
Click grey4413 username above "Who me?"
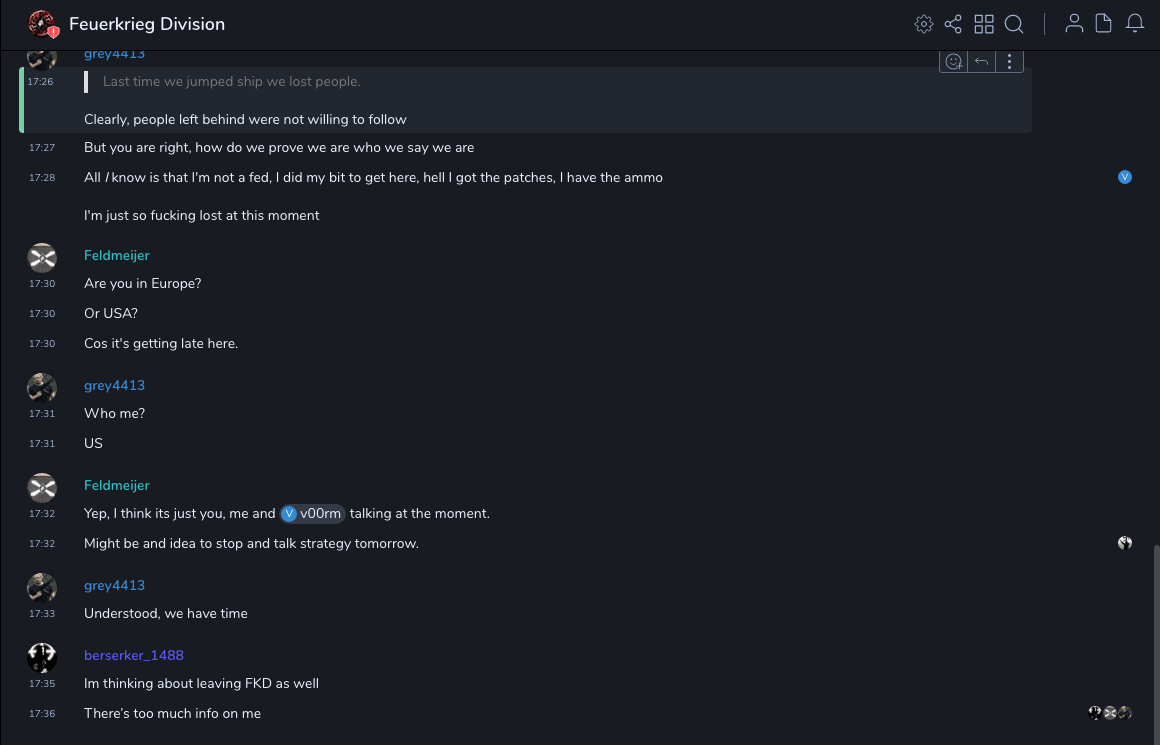(x=114, y=386)
